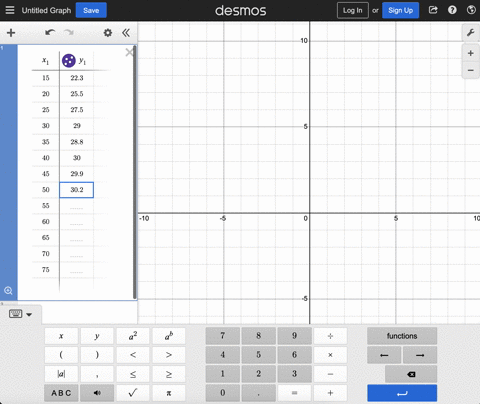
Task: Select the x1 cell with 15
Action: 46,78
